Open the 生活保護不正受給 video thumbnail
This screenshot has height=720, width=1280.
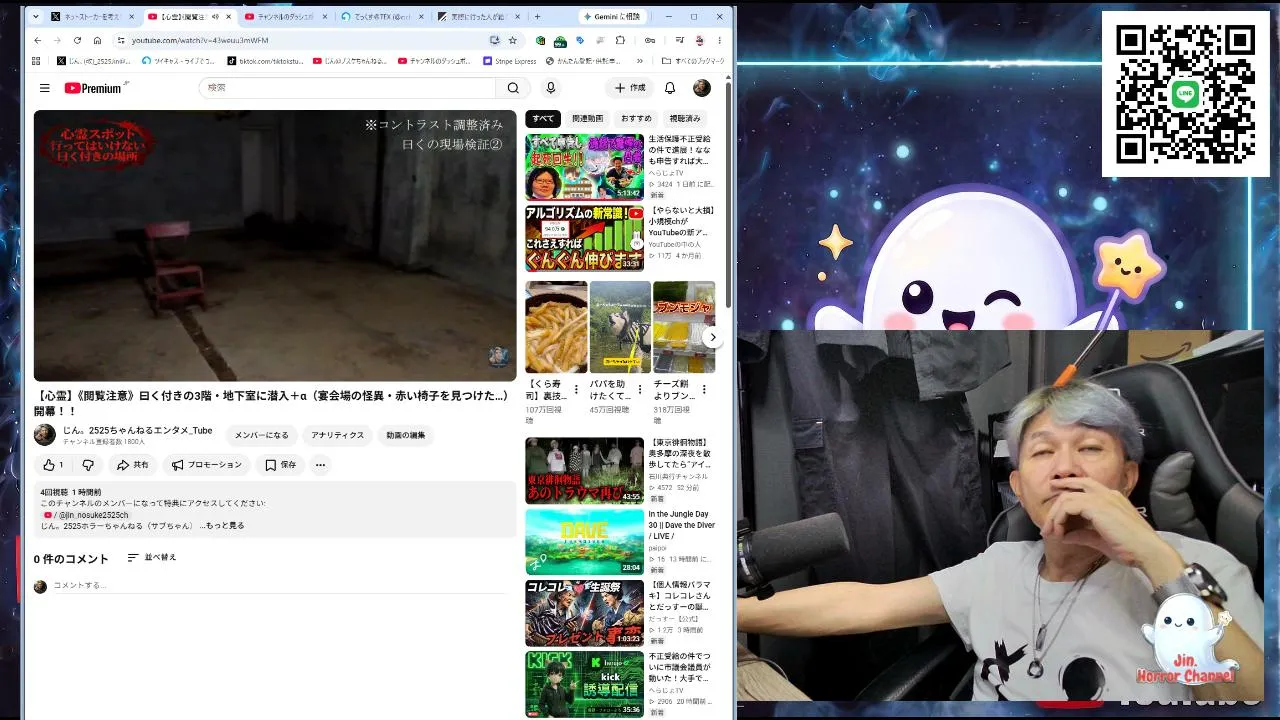tap(585, 167)
